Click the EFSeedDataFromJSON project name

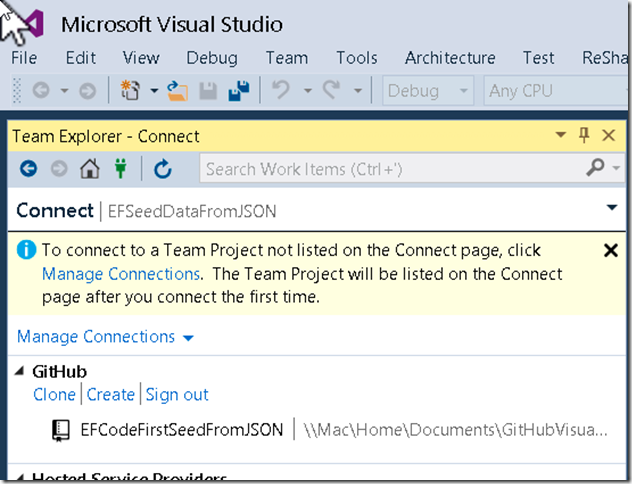pyautogui.click(x=192, y=212)
